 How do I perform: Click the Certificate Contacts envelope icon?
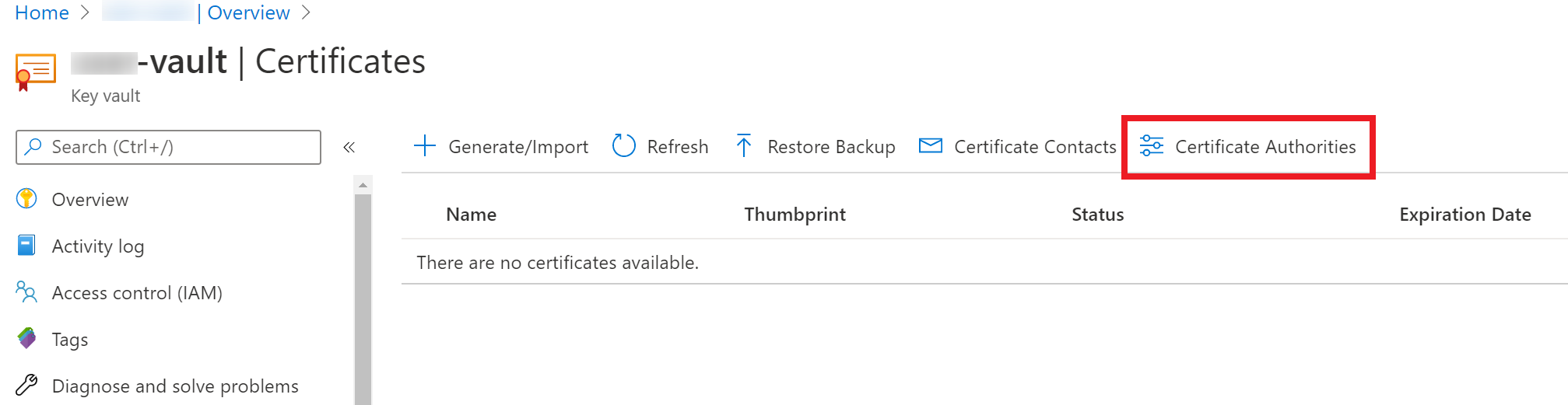point(931,146)
